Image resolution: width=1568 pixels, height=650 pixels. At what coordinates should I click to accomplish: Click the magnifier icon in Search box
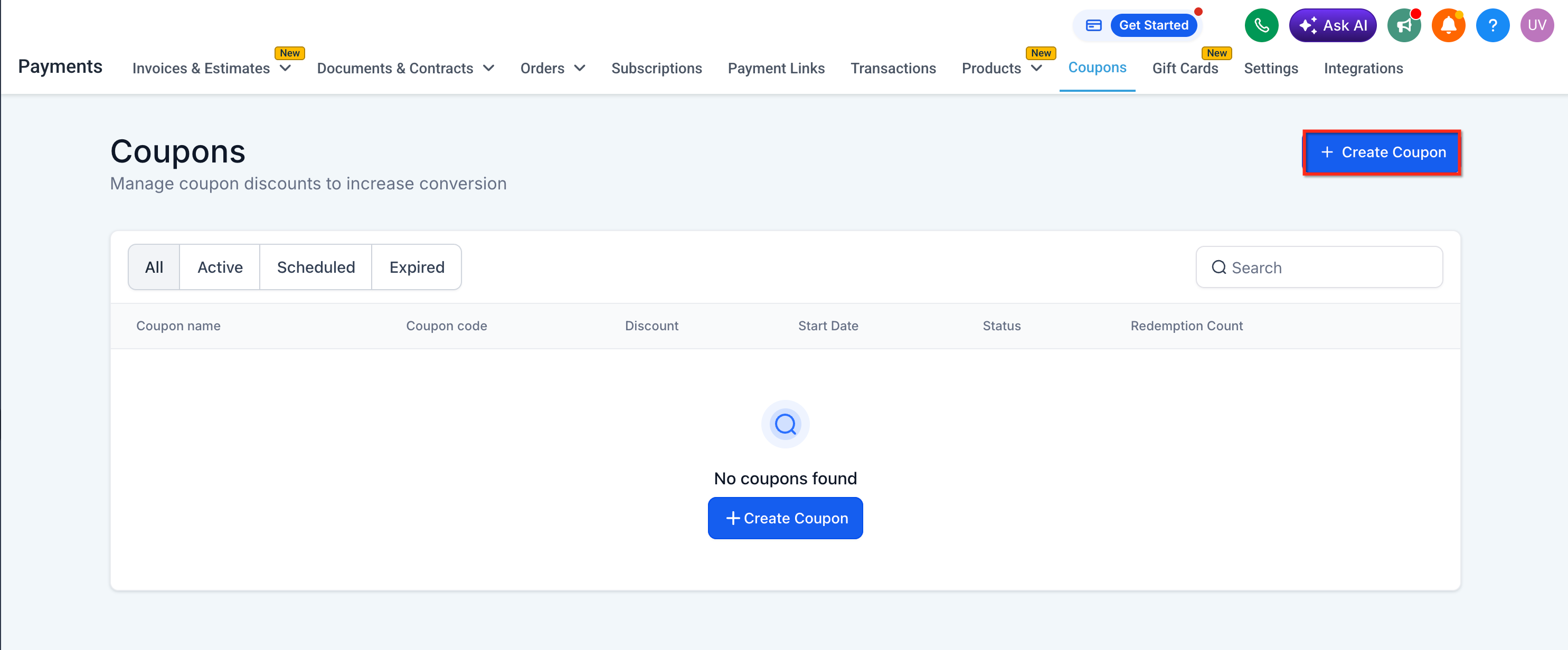1218,267
